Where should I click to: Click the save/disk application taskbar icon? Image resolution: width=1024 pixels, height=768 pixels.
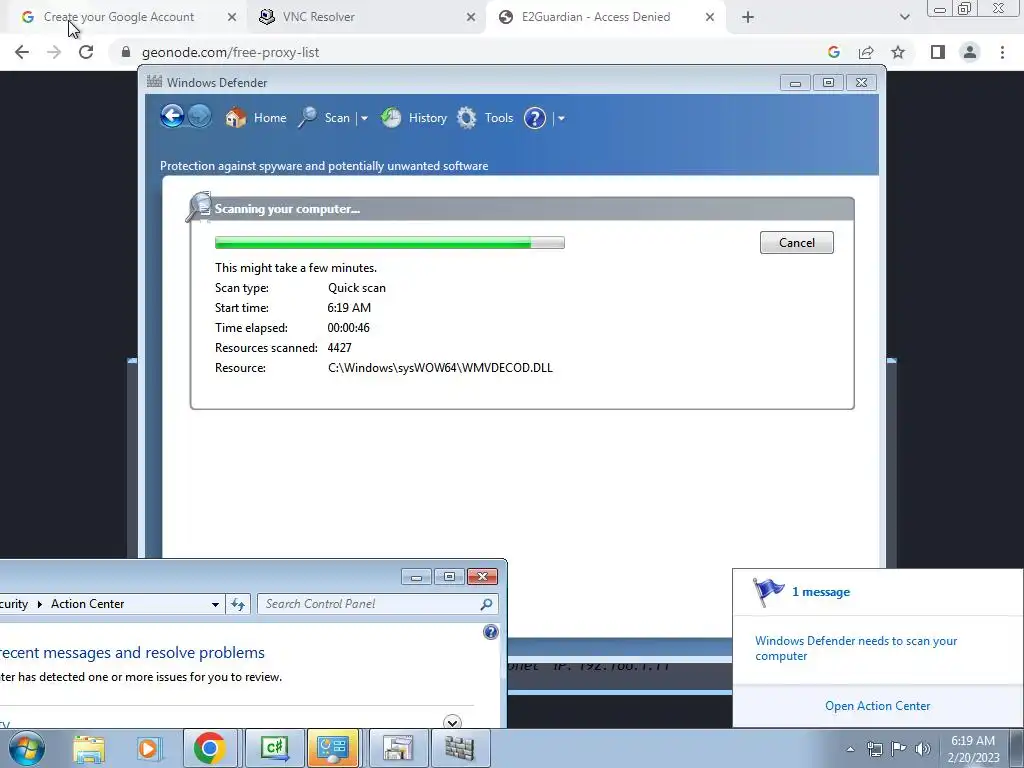[398, 748]
